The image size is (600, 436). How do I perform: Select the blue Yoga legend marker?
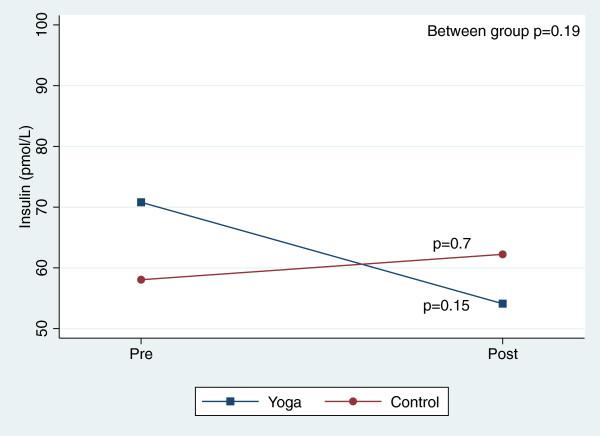click(229, 403)
